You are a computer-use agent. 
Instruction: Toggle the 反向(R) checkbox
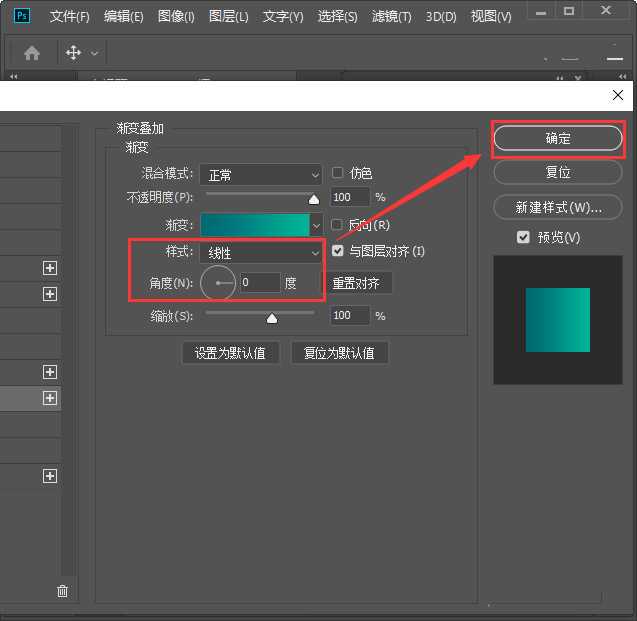pyautogui.click(x=338, y=225)
